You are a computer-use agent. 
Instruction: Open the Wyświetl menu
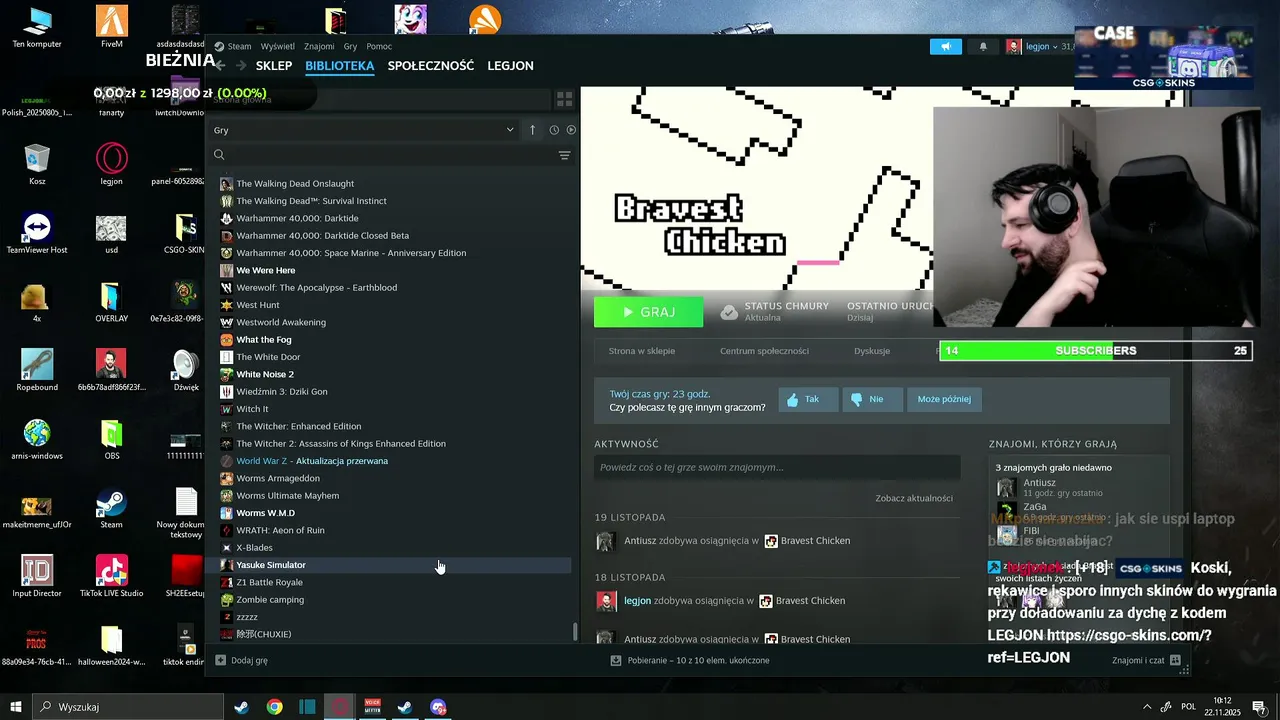[277, 46]
